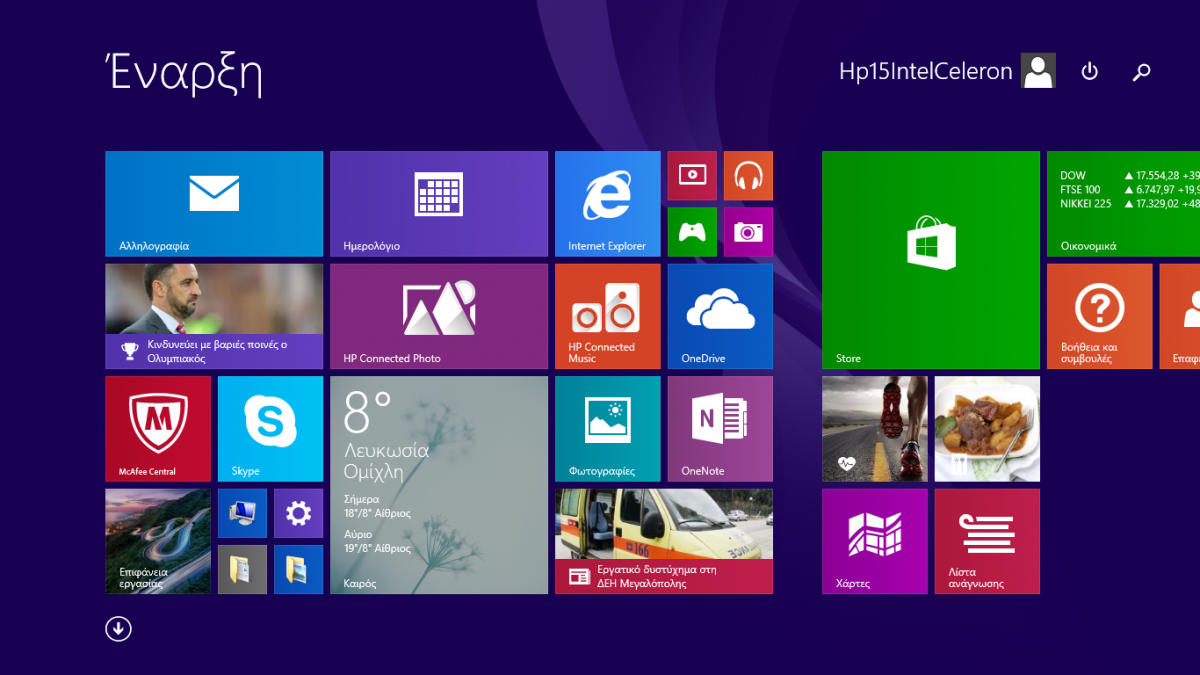Open the orange Music headphones tile
Viewport: 1200px width, 675px height.
pyautogui.click(x=748, y=176)
